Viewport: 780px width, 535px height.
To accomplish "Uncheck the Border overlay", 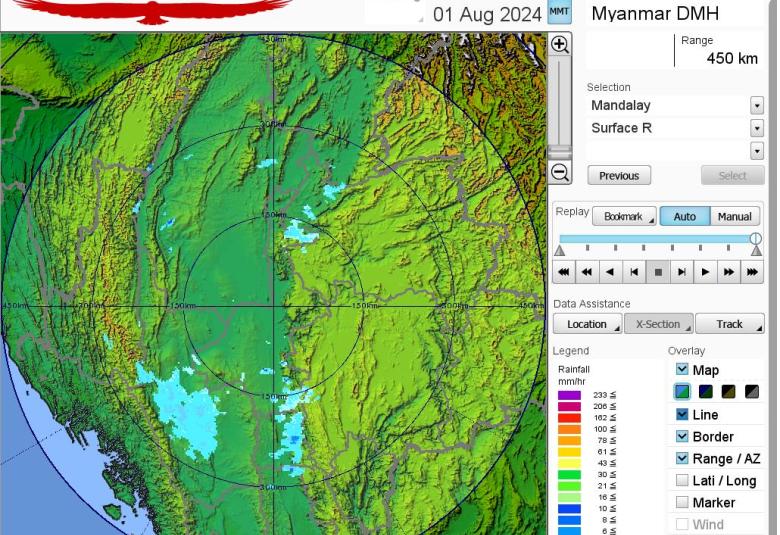I will coord(682,436).
